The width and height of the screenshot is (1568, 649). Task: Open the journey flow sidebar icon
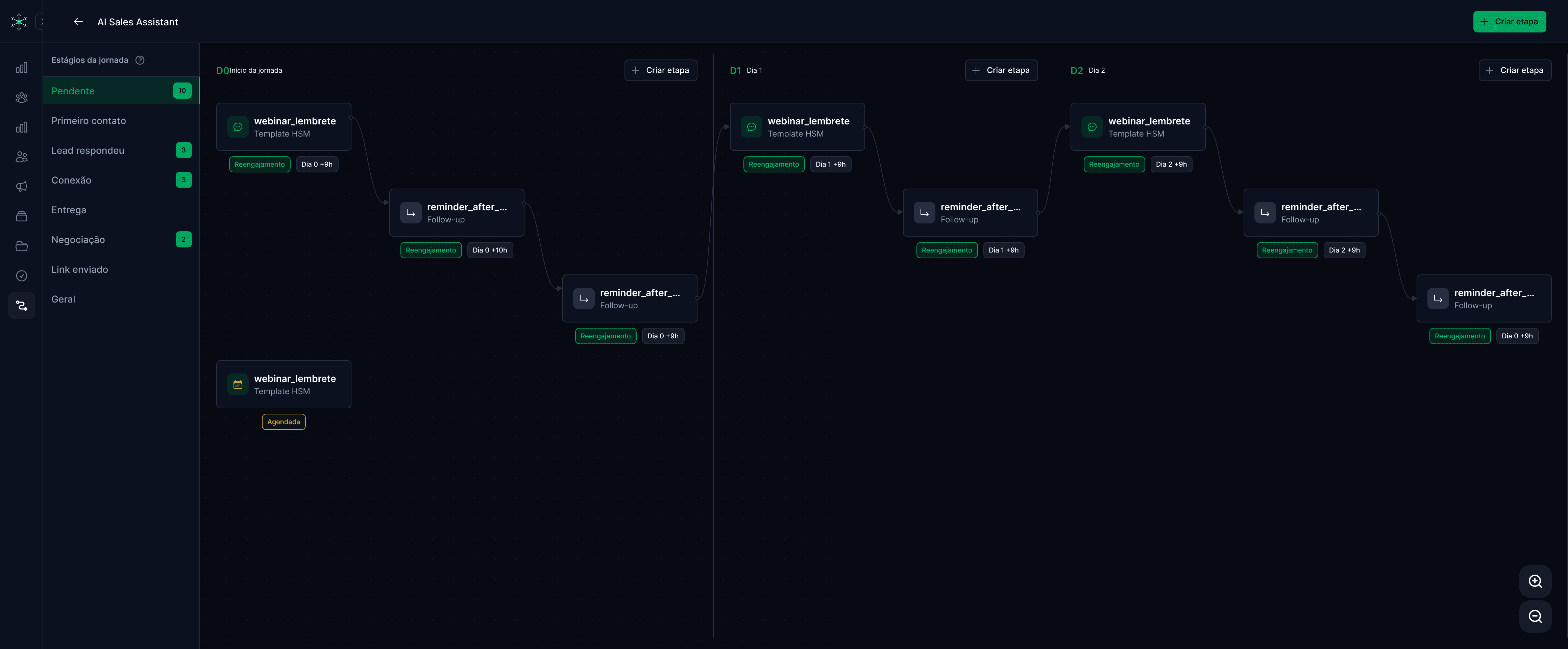click(x=21, y=306)
